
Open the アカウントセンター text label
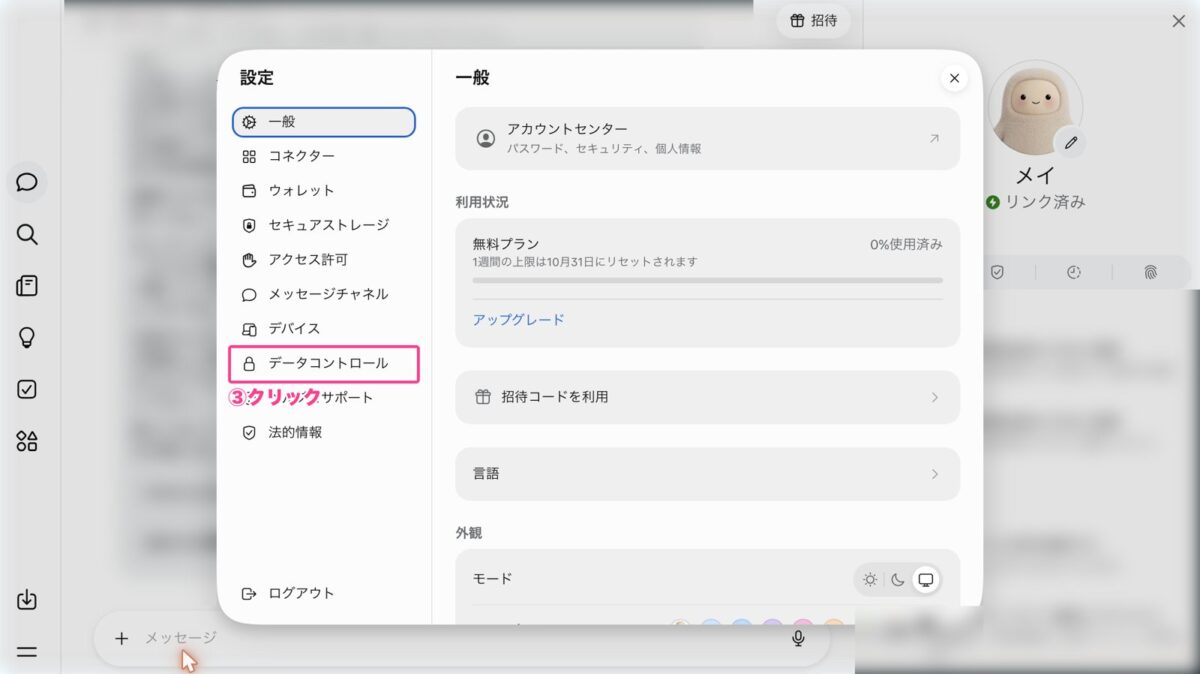coord(567,129)
